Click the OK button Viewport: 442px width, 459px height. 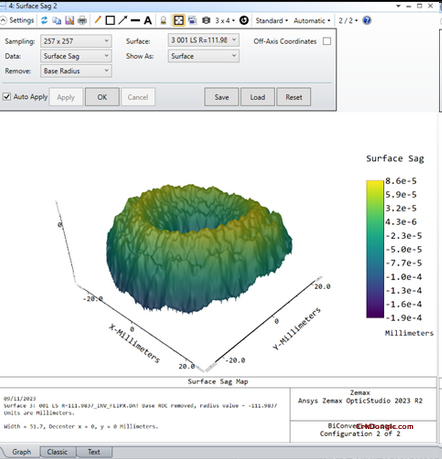[102, 97]
